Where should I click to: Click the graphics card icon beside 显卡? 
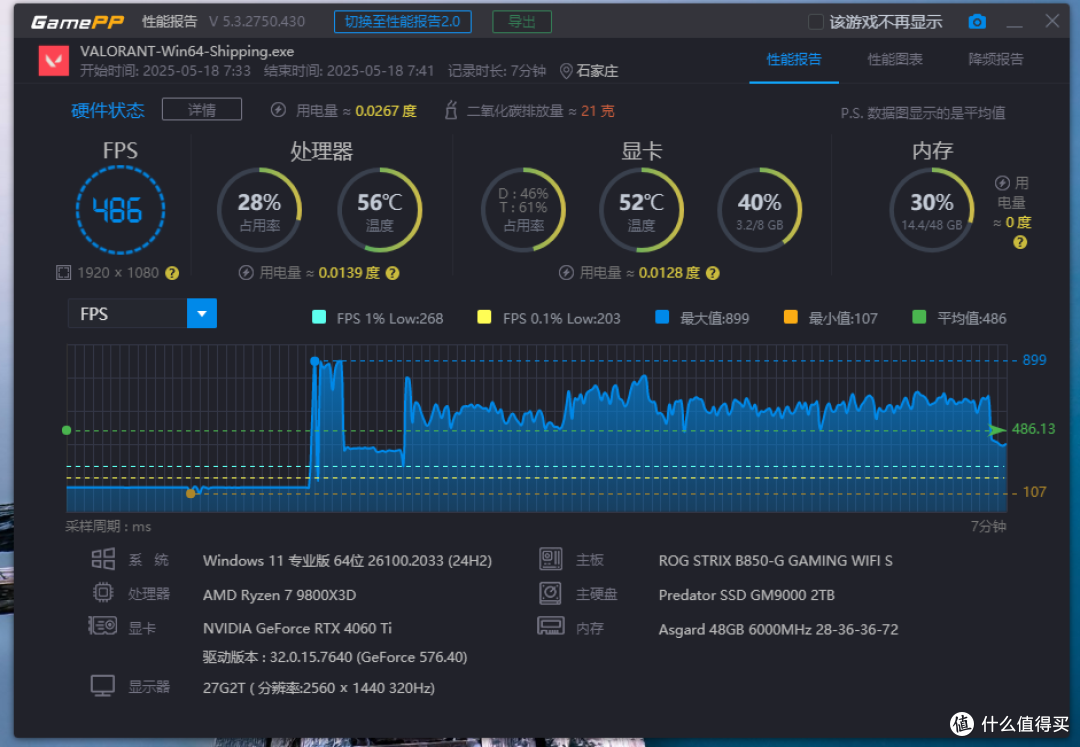click(103, 626)
